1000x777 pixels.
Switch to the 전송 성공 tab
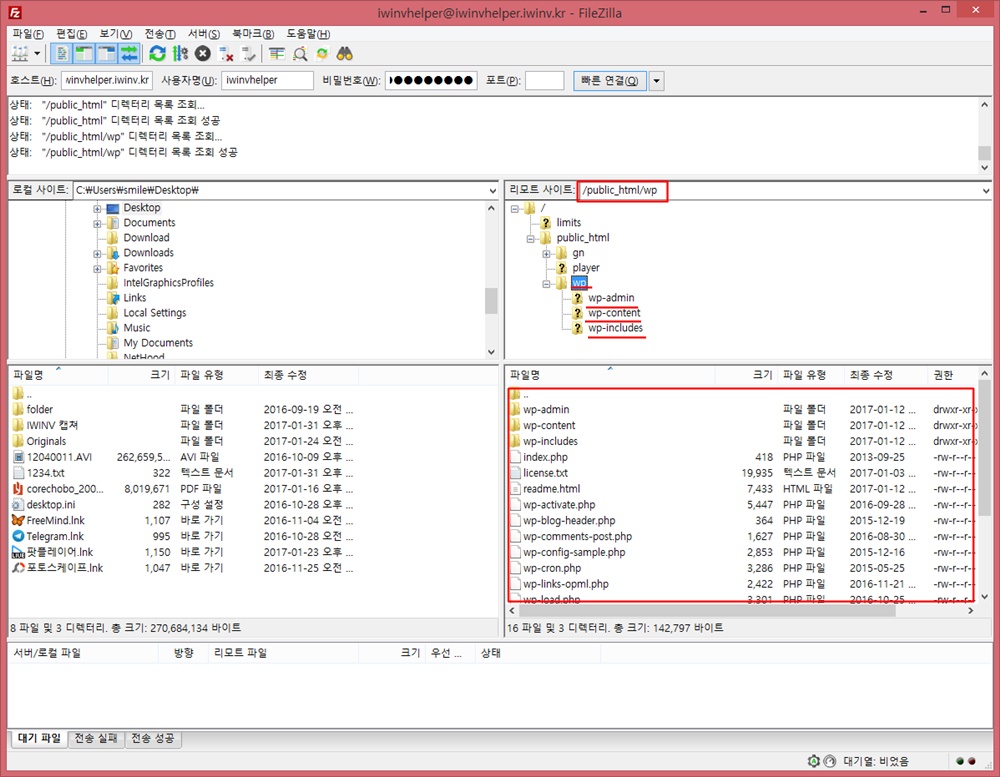pos(152,738)
